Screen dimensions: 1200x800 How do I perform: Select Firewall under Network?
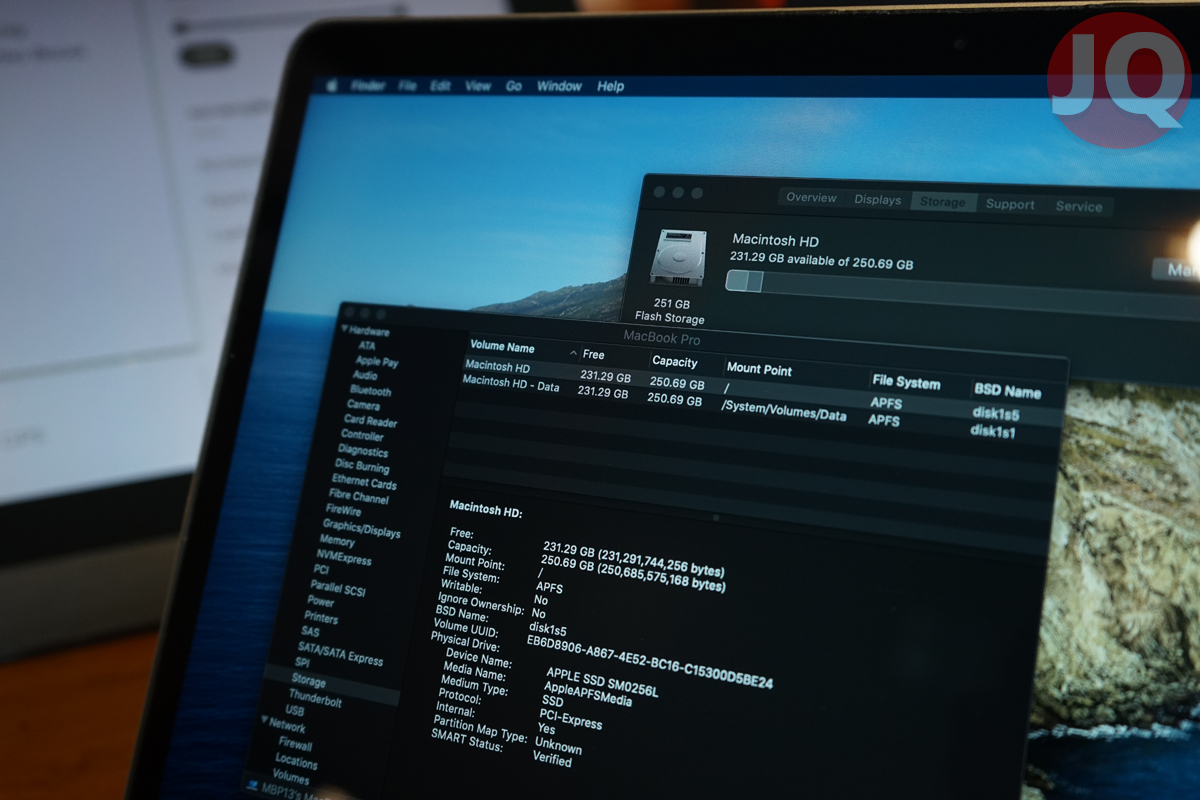(x=295, y=745)
